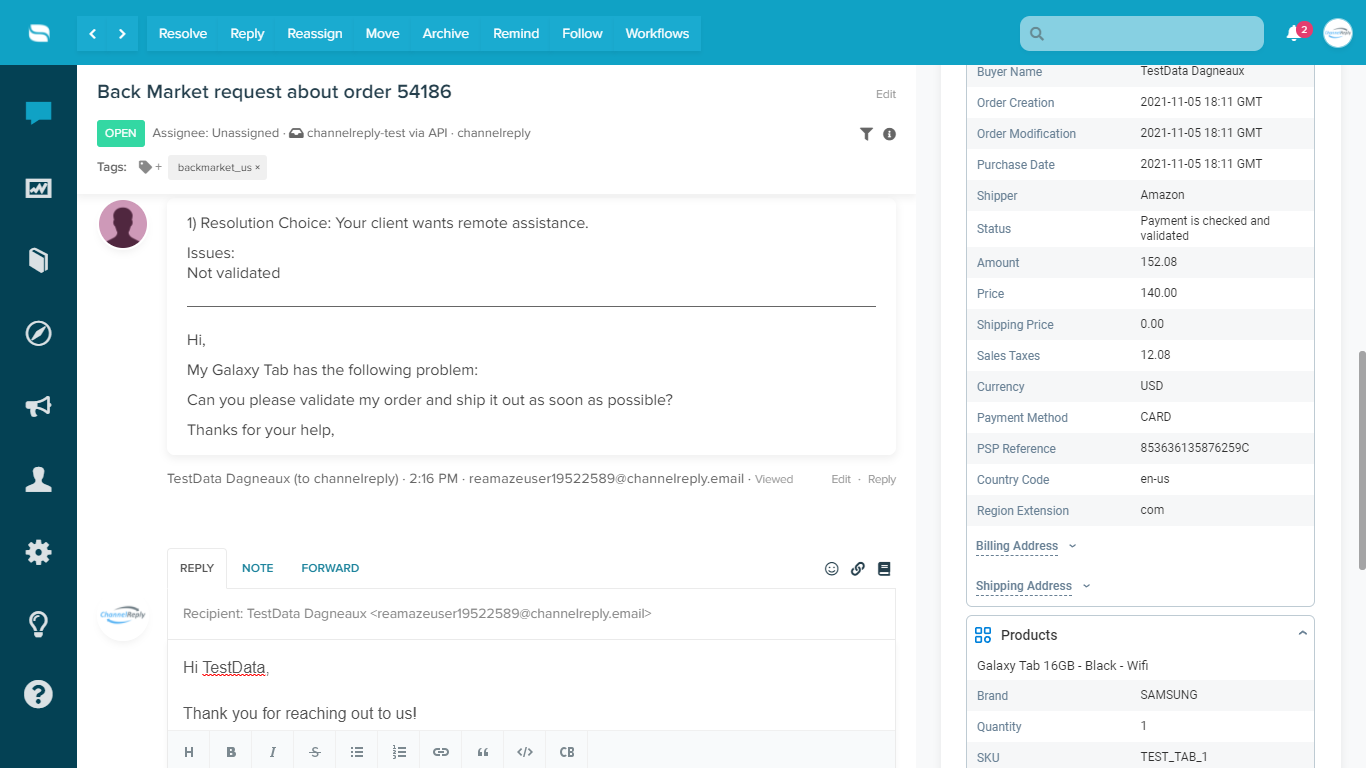
Task: Open ChannelReply account avatar menu
Action: [x=1338, y=33]
